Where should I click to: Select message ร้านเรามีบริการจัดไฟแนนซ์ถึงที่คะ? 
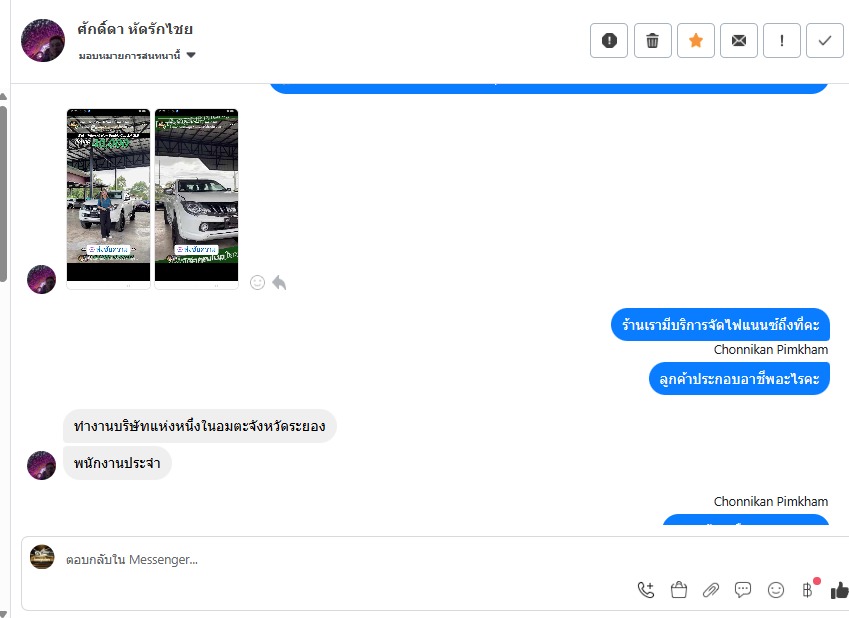click(720, 324)
